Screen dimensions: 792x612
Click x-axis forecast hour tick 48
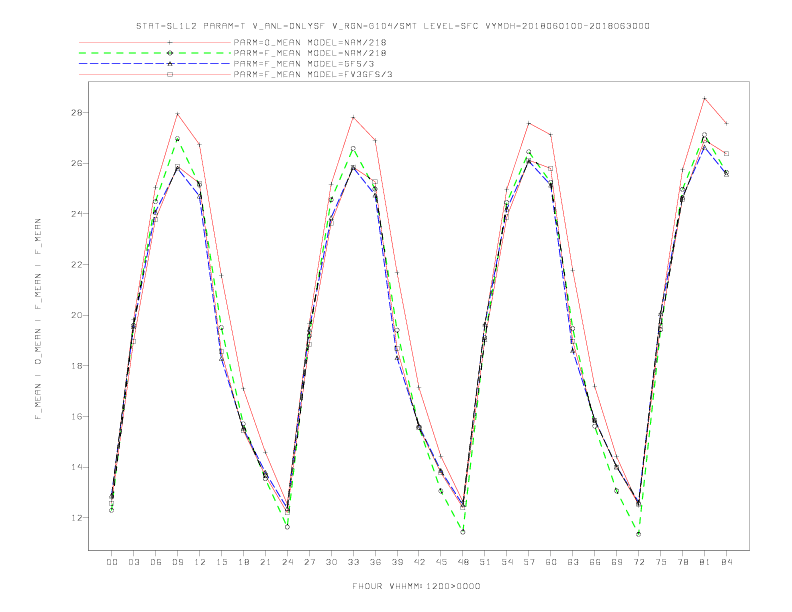point(463,562)
